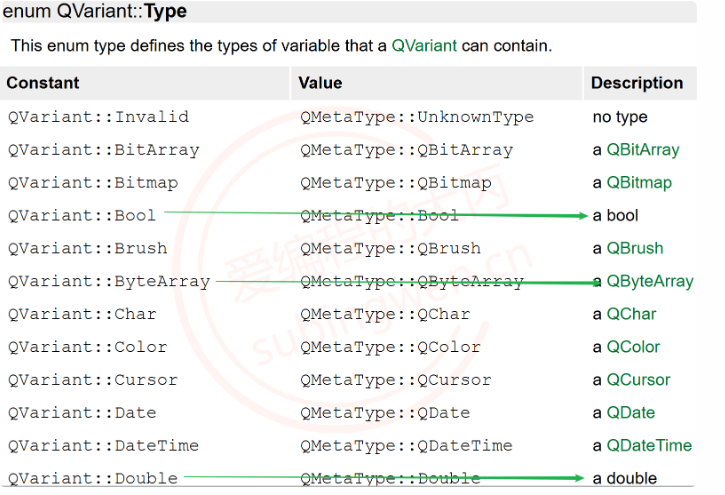Click the QCursor link
Screen dimensions: 725x495
pos(638,380)
